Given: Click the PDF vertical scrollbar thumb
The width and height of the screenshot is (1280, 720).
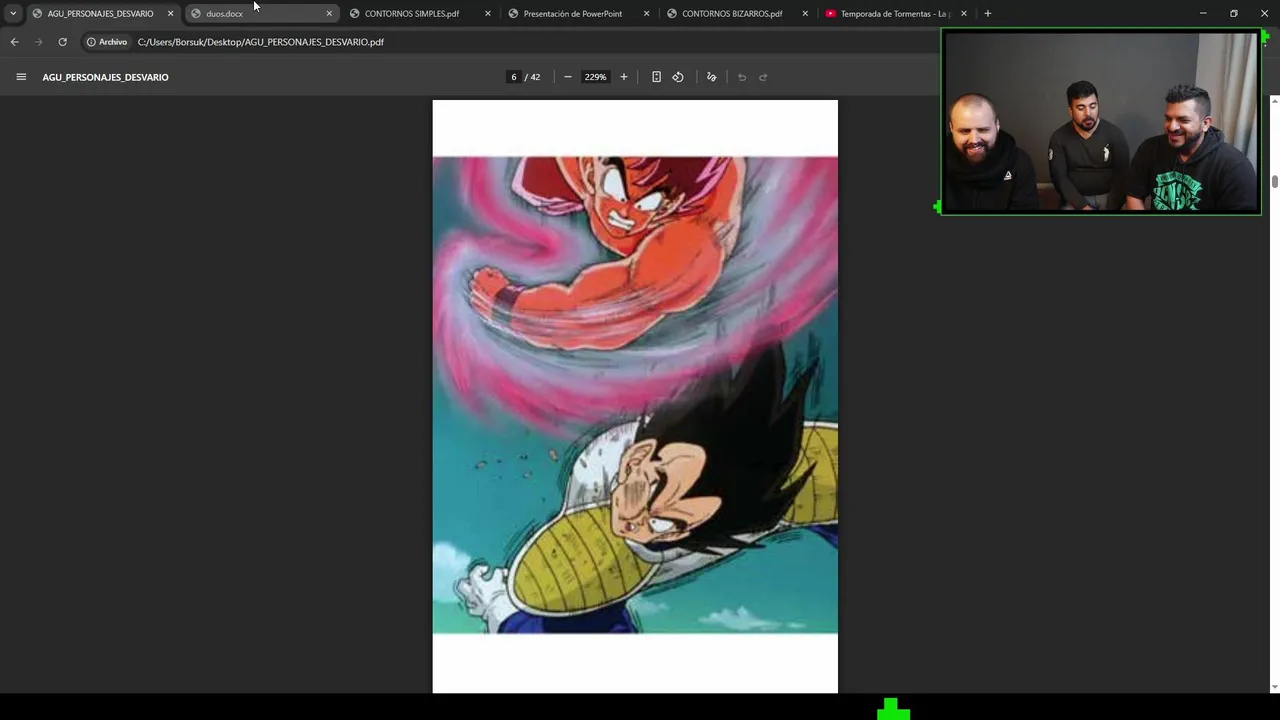Looking at the screenshot, I should [1274, 181].
